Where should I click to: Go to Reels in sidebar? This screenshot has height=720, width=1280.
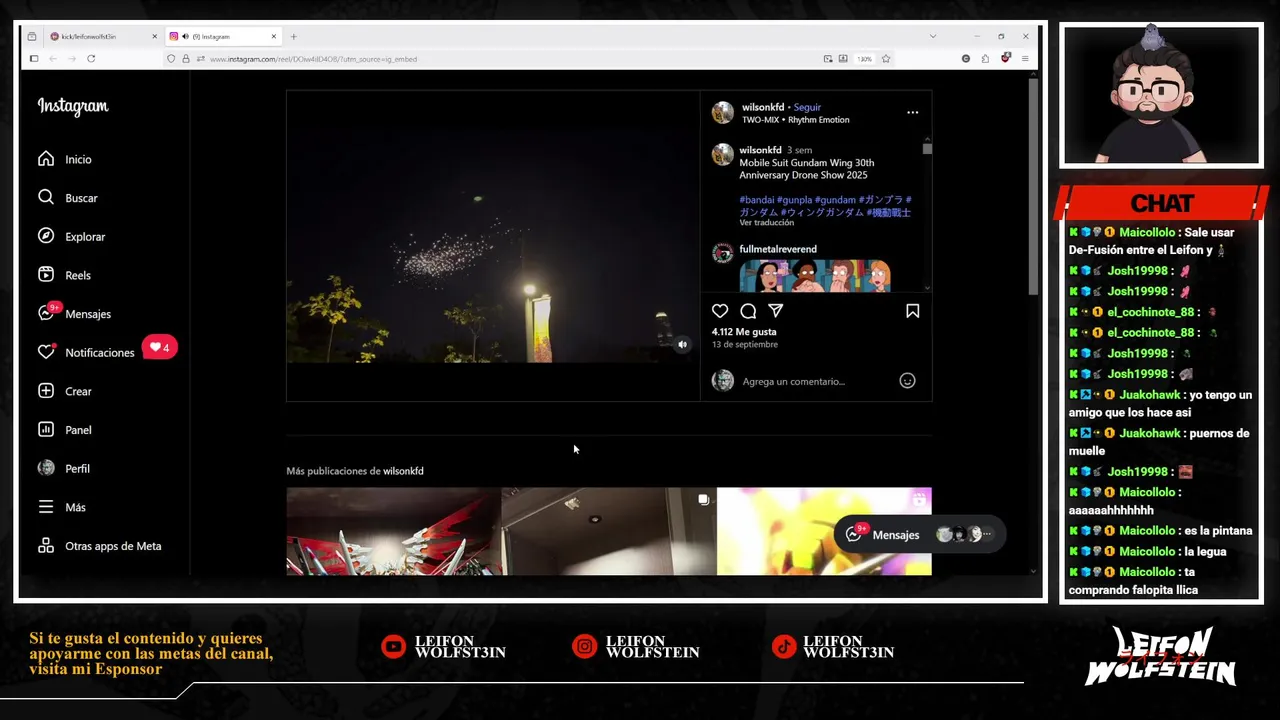[64, 275]
